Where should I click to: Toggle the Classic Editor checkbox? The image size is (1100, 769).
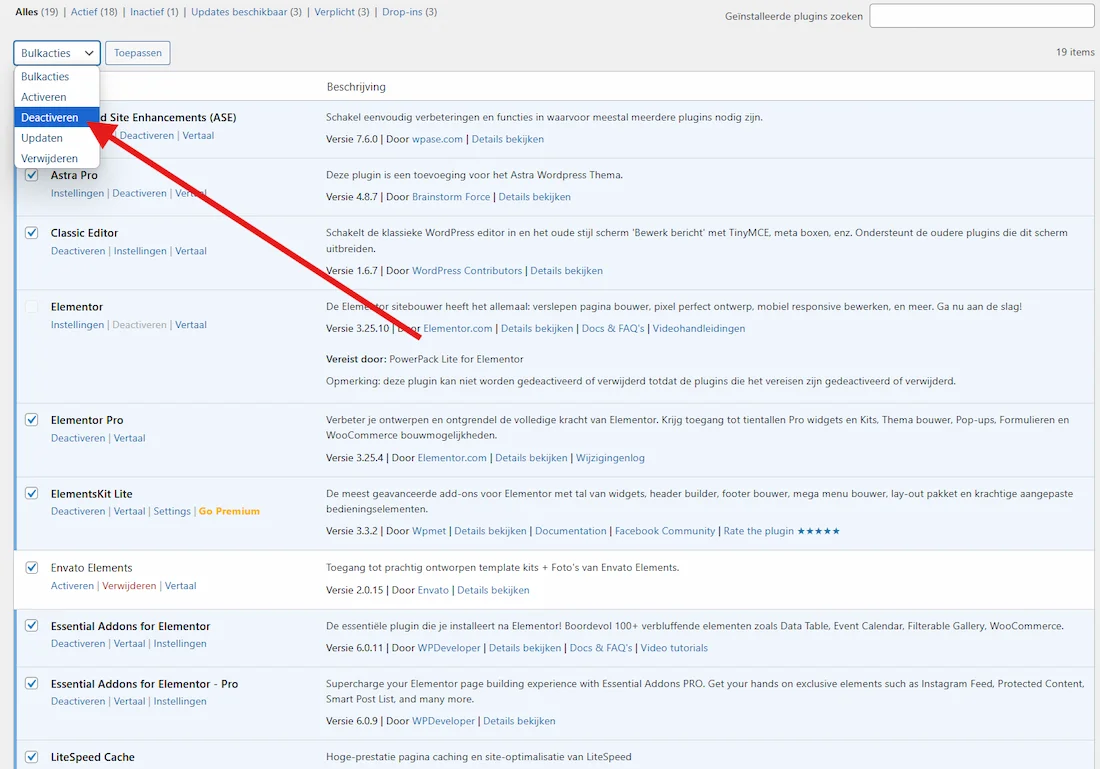click(x=32, y=233)
